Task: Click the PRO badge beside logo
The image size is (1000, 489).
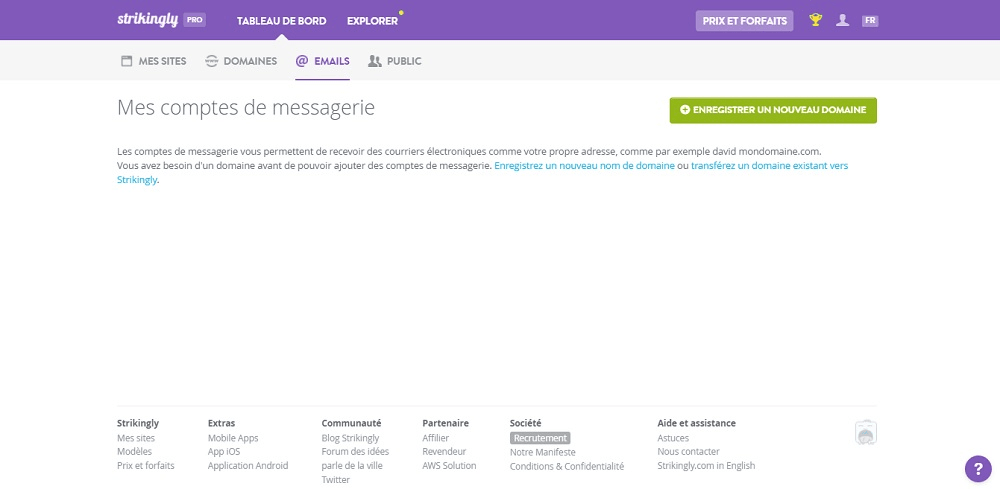Action: tap(195, 20)
